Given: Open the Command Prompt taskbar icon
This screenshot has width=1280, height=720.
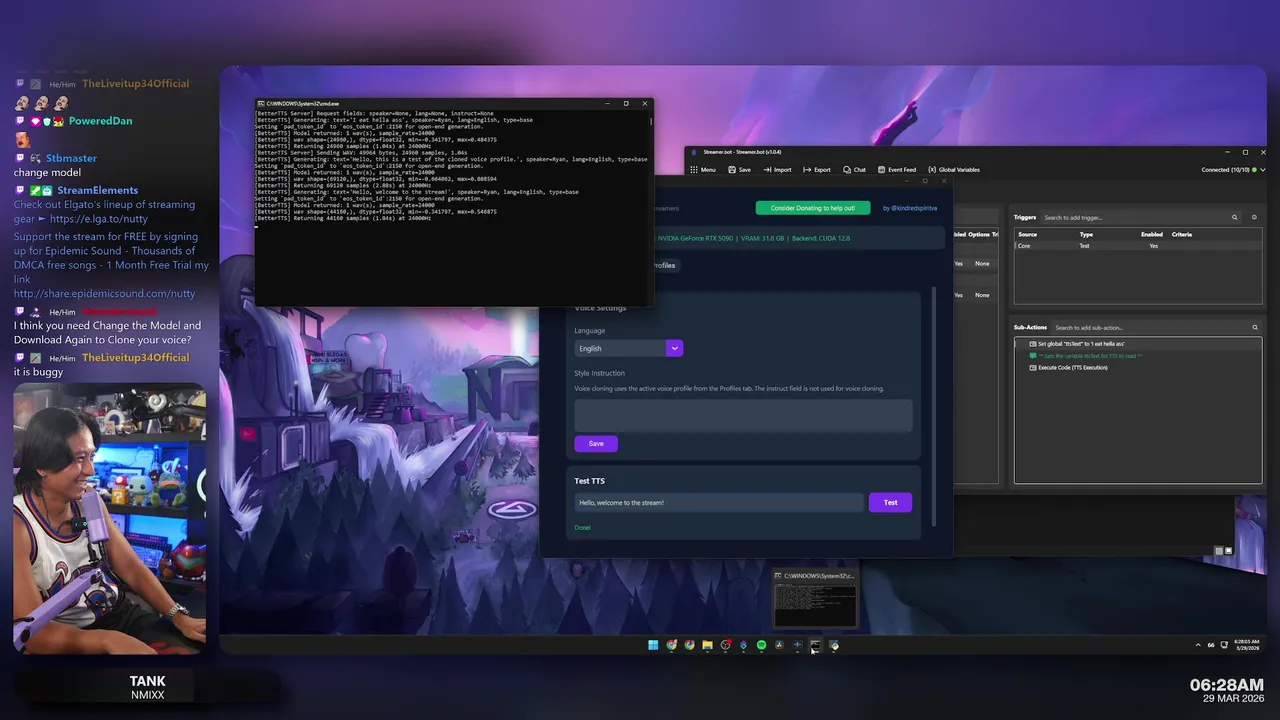Looking at the screenshot, I should (x=815, y=645).
